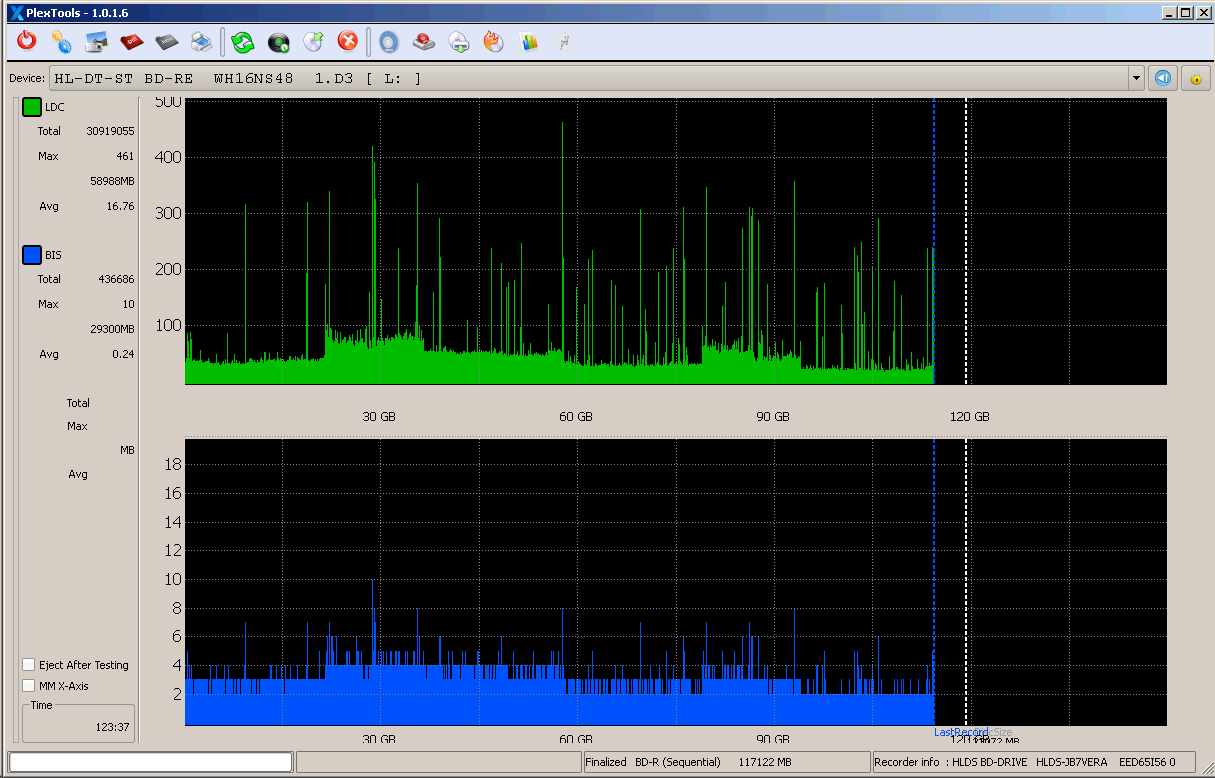Open the Device drive dropdown arrow

1136,78
